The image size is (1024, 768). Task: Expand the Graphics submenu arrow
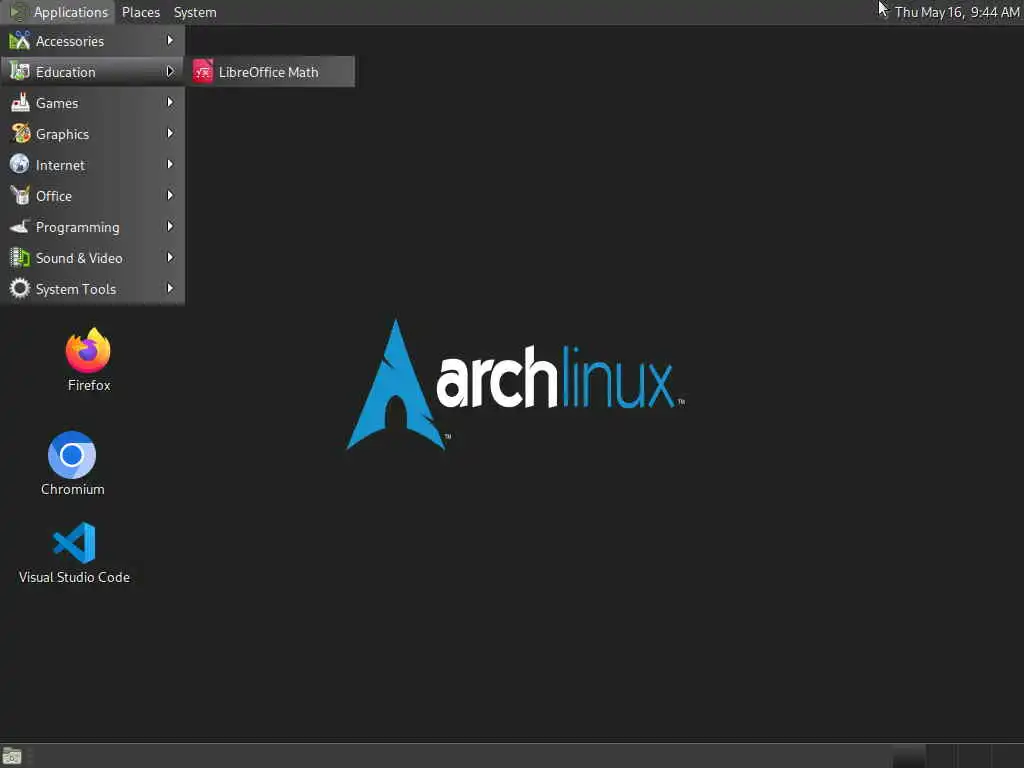(170, 133)
